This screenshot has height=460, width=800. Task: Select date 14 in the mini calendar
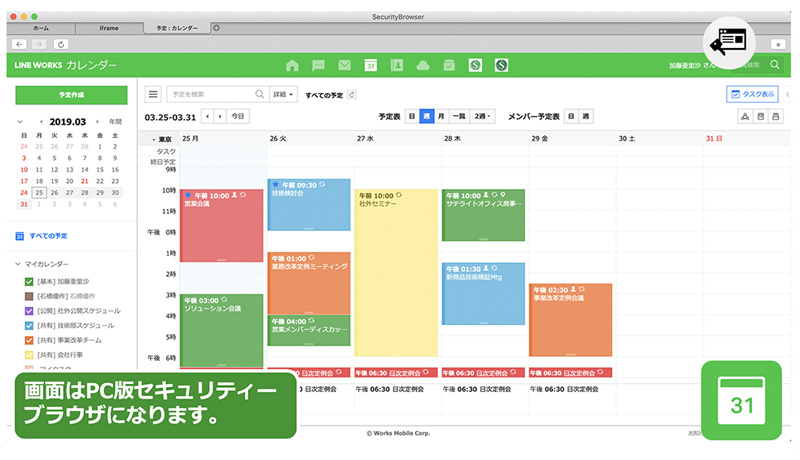tap(85, 170)
